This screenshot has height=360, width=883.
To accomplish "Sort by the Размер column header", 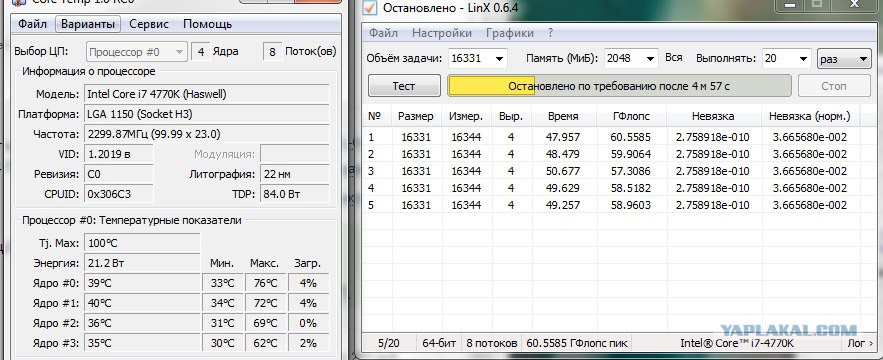I will click(416, 117).
